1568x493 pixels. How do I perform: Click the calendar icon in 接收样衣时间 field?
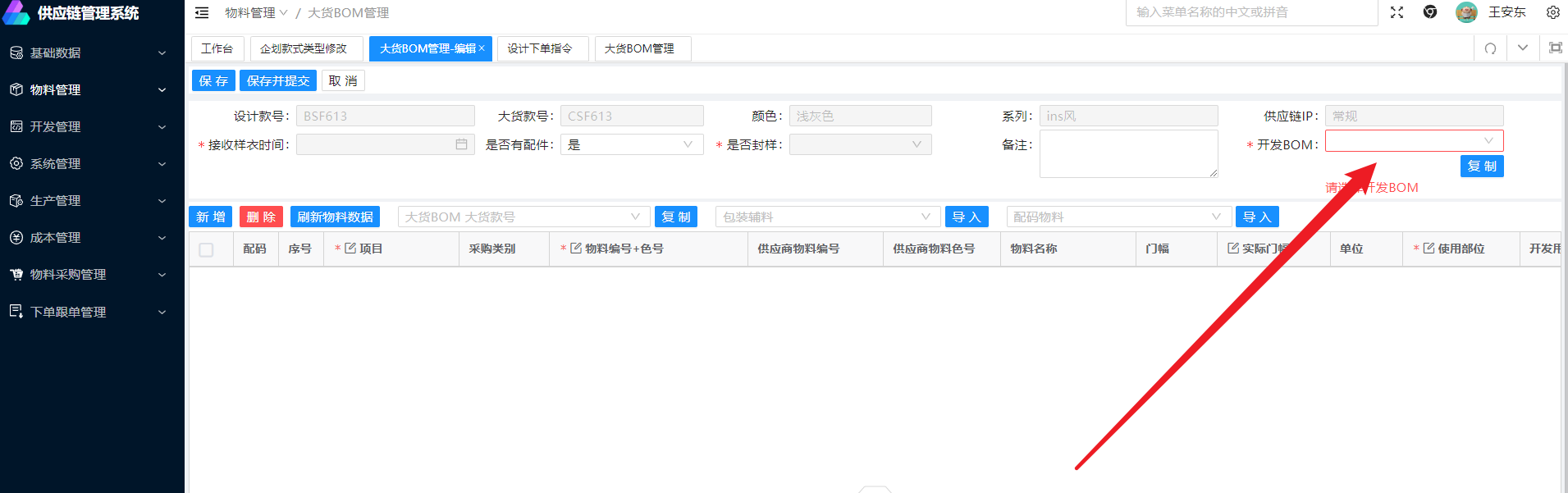pos(461,144)
